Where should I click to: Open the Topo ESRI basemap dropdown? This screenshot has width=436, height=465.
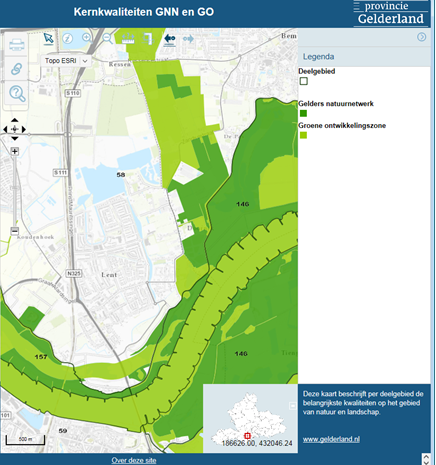(x=85, y=61)
